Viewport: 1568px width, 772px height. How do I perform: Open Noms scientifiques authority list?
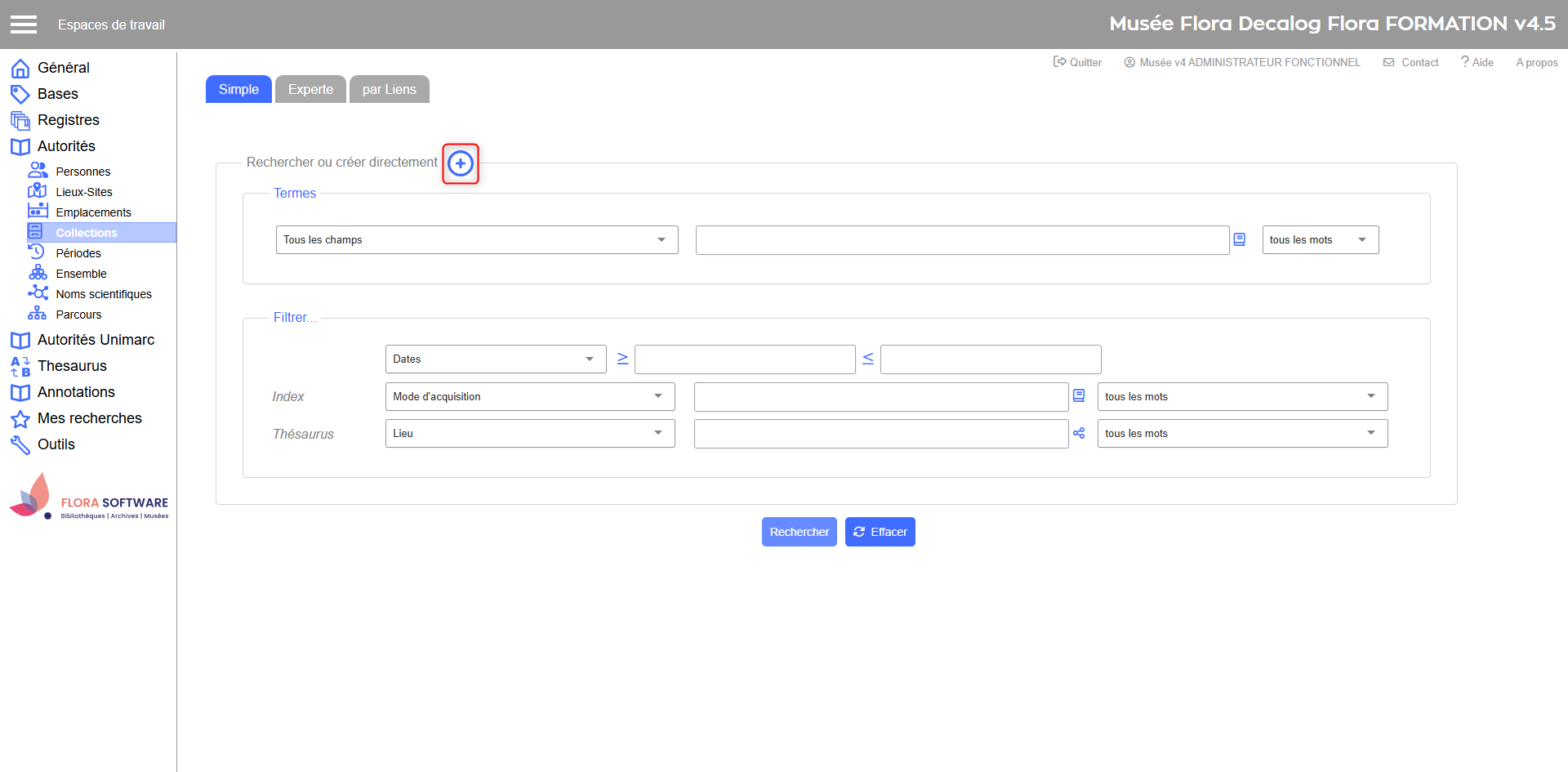point(103,294)
